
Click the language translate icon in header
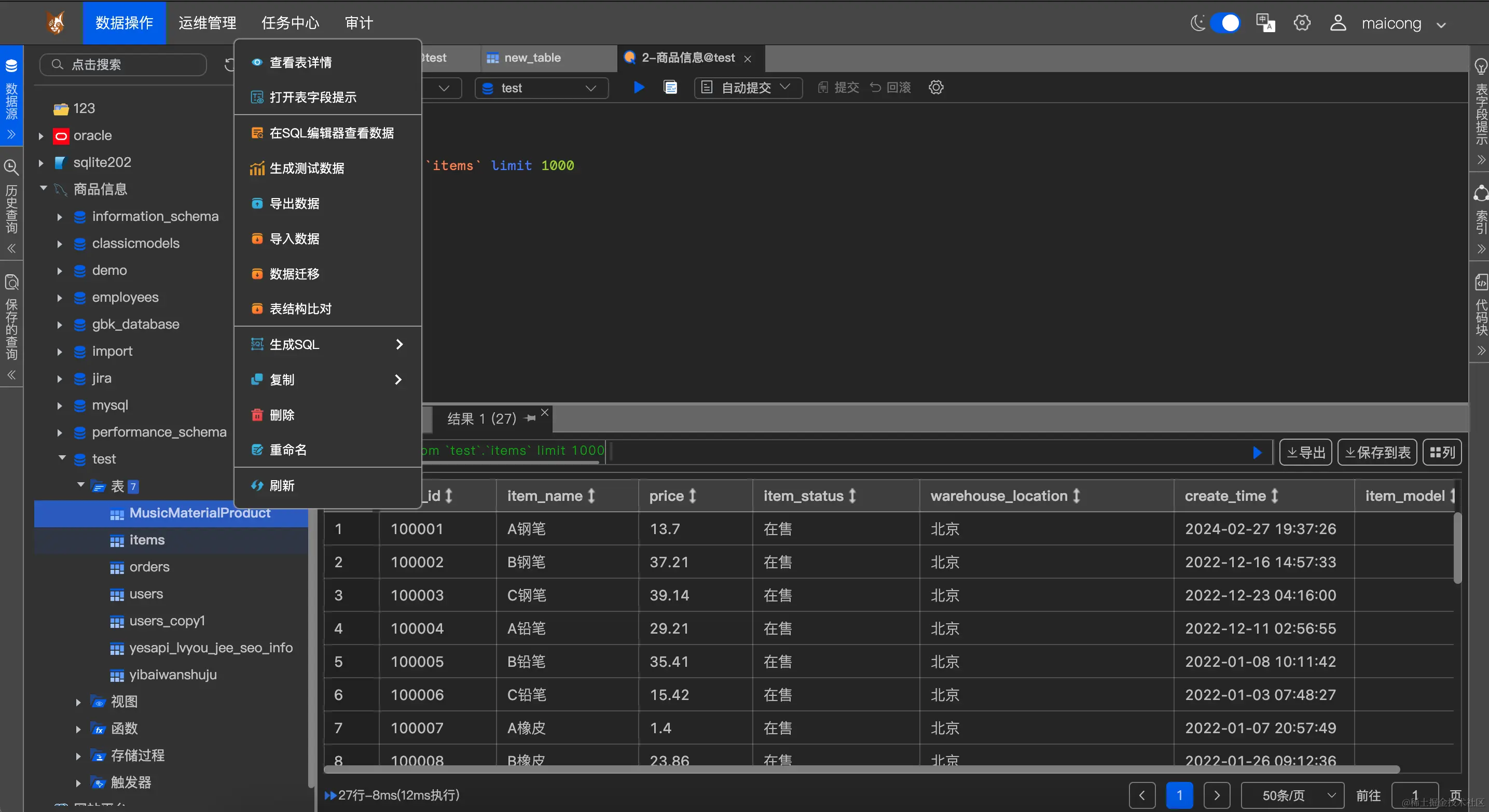(1265, 23)
